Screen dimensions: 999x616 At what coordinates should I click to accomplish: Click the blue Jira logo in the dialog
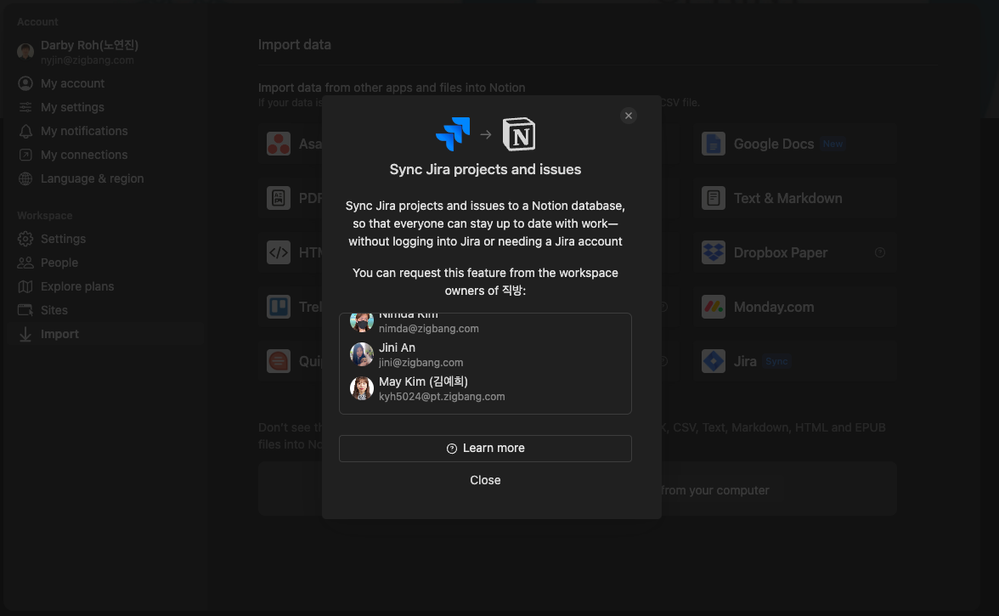coord(453,134)
